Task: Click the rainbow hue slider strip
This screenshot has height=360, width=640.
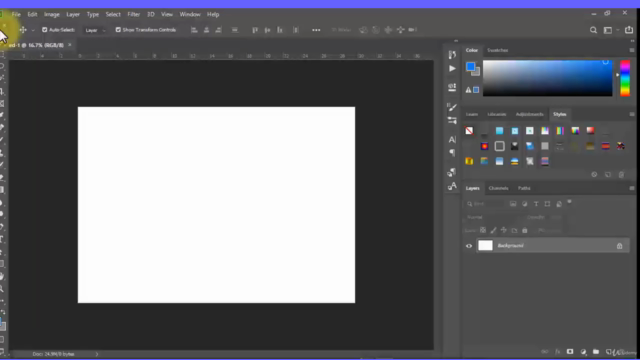Action: coord(625,78)
